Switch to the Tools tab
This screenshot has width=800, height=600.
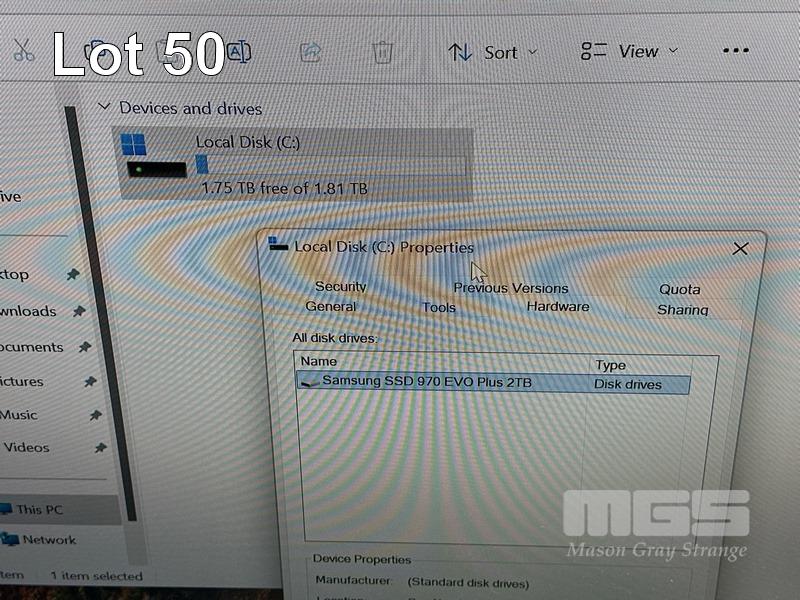pos(438,308)
